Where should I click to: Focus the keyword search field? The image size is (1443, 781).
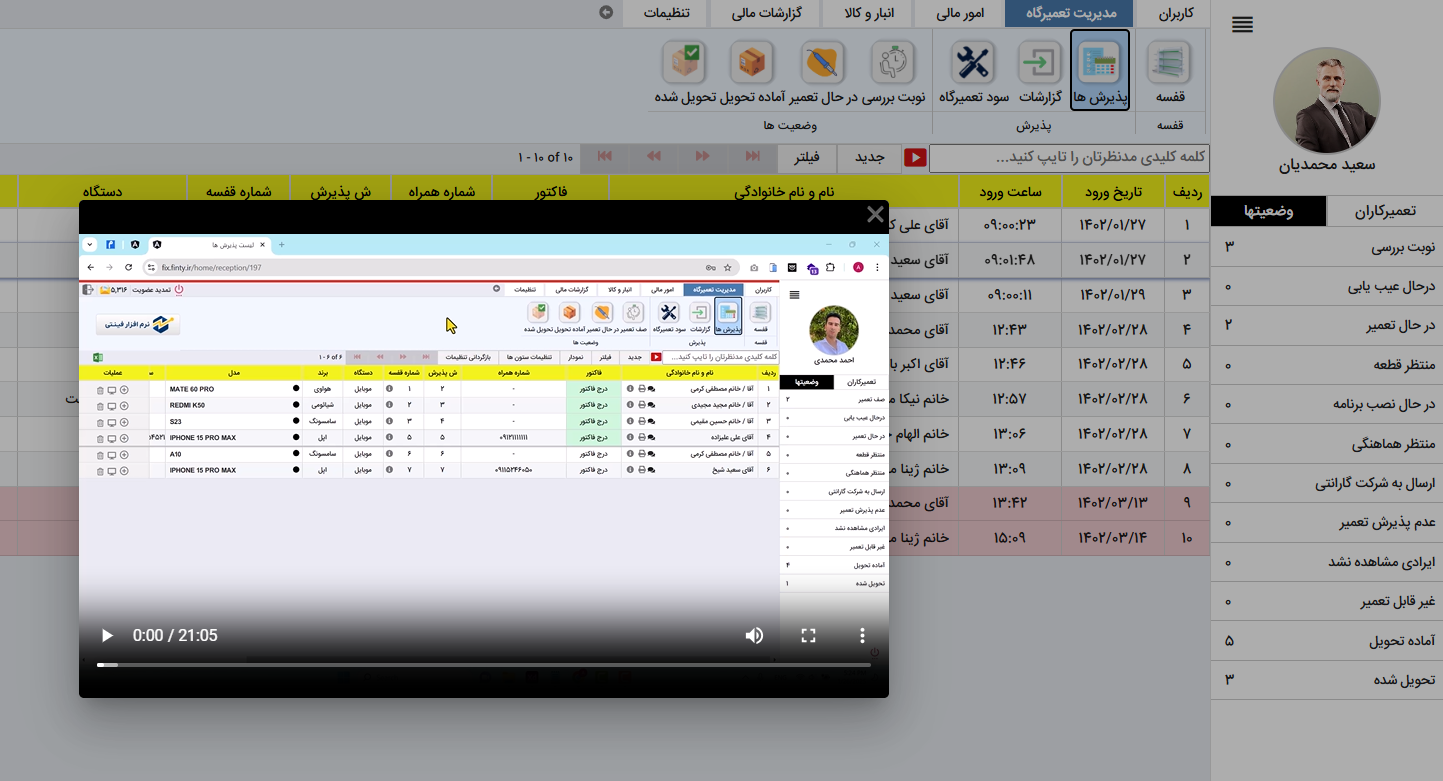(x=1069, y=158)
